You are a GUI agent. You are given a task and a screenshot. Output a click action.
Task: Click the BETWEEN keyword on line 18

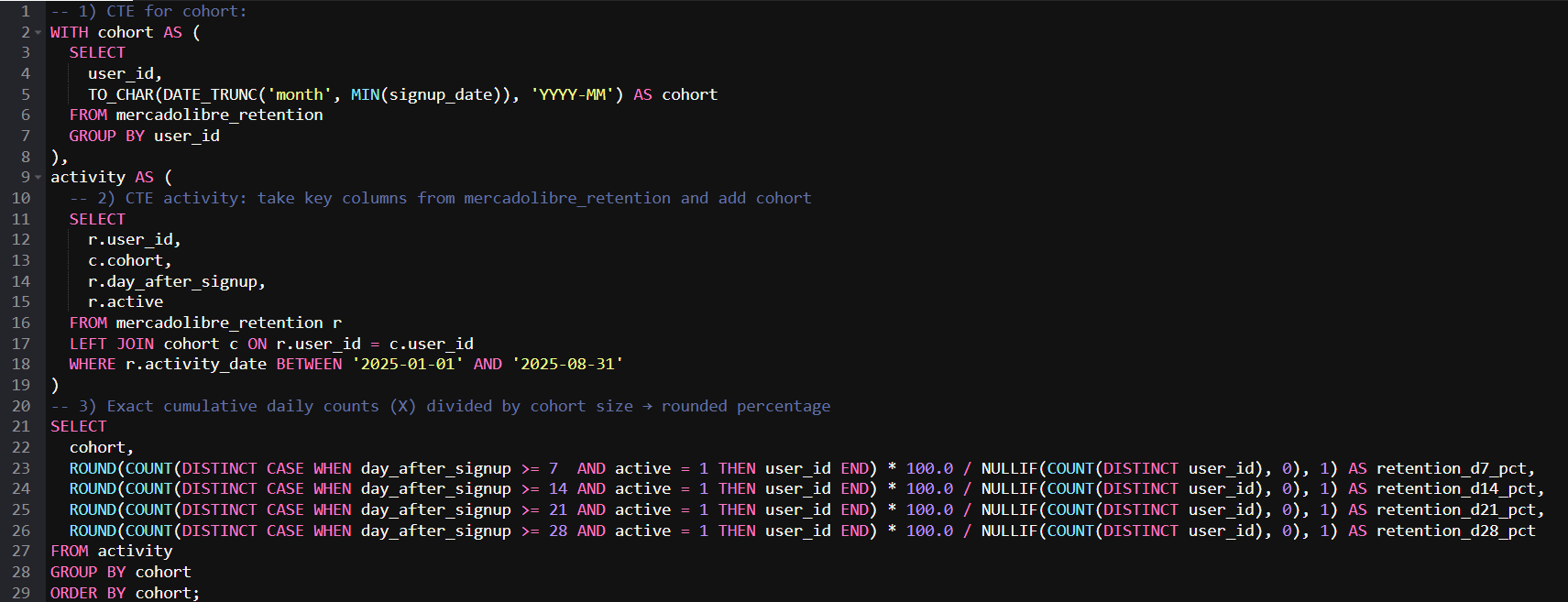309,364
